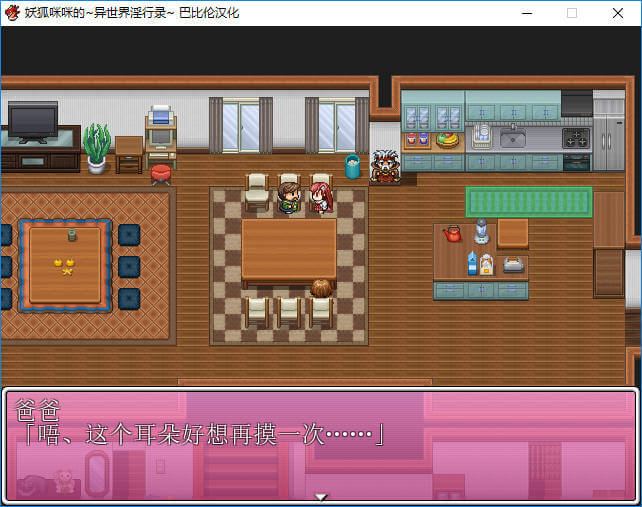This screenshot has height=507, width=642.
Task: Select the brown-haired character seated below table
Action: pyautogui.click(x=321, y=292)
